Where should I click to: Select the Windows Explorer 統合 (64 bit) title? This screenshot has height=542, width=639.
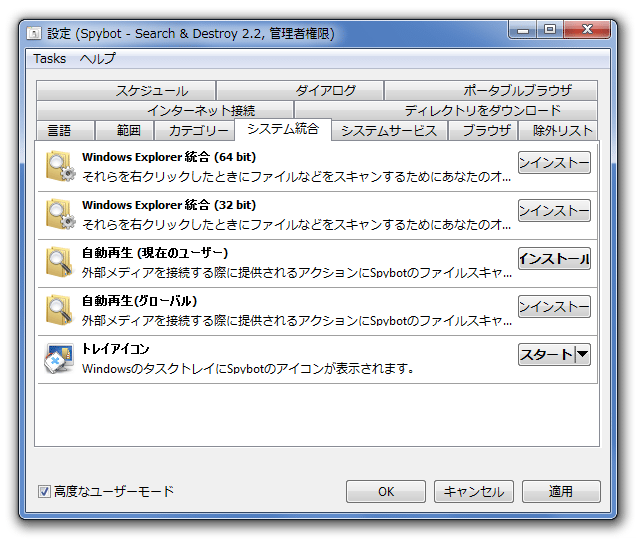169,157
